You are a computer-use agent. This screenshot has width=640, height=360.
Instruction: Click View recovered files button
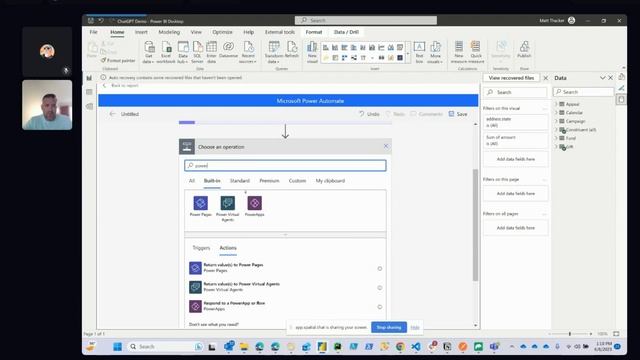(x=511, y=78)
